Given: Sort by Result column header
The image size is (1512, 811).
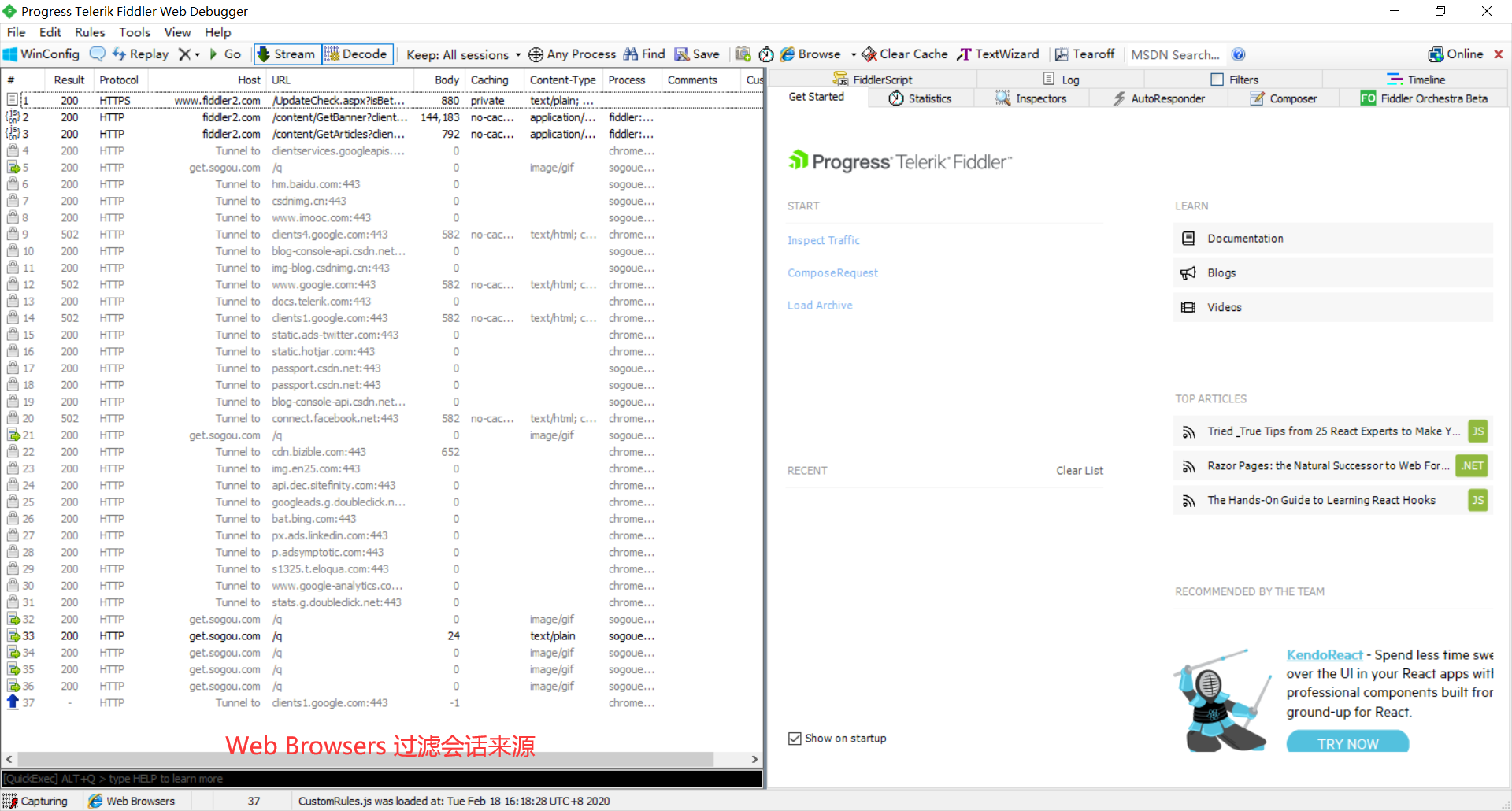Looking at the screenshot, I should pos(69,80).
